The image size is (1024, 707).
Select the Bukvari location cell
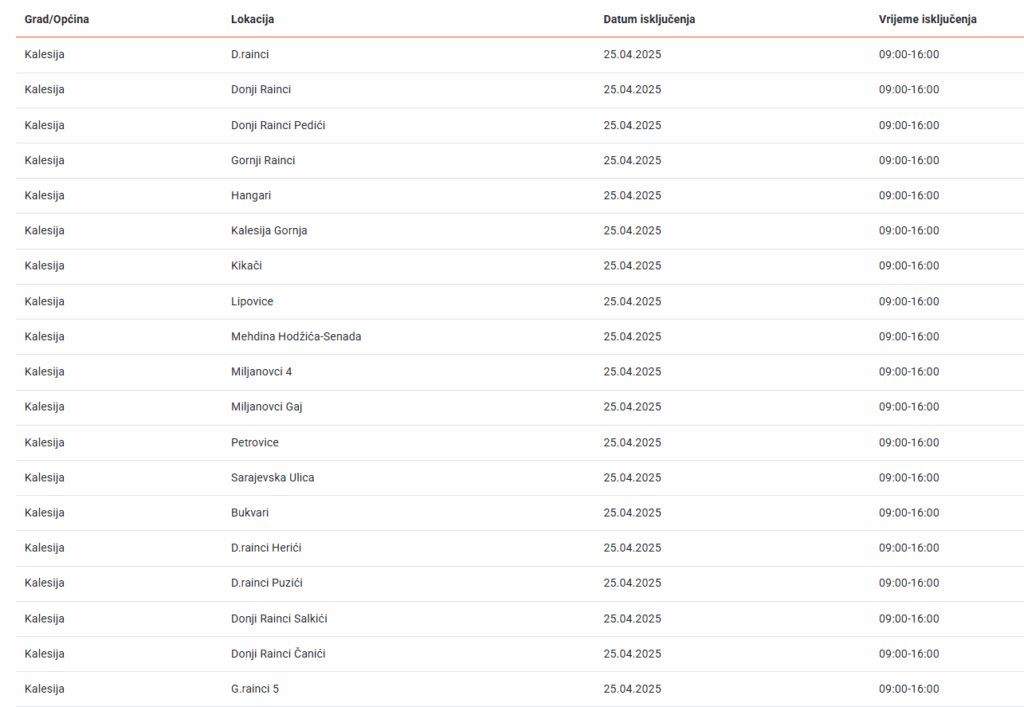[x=250, y=512]
